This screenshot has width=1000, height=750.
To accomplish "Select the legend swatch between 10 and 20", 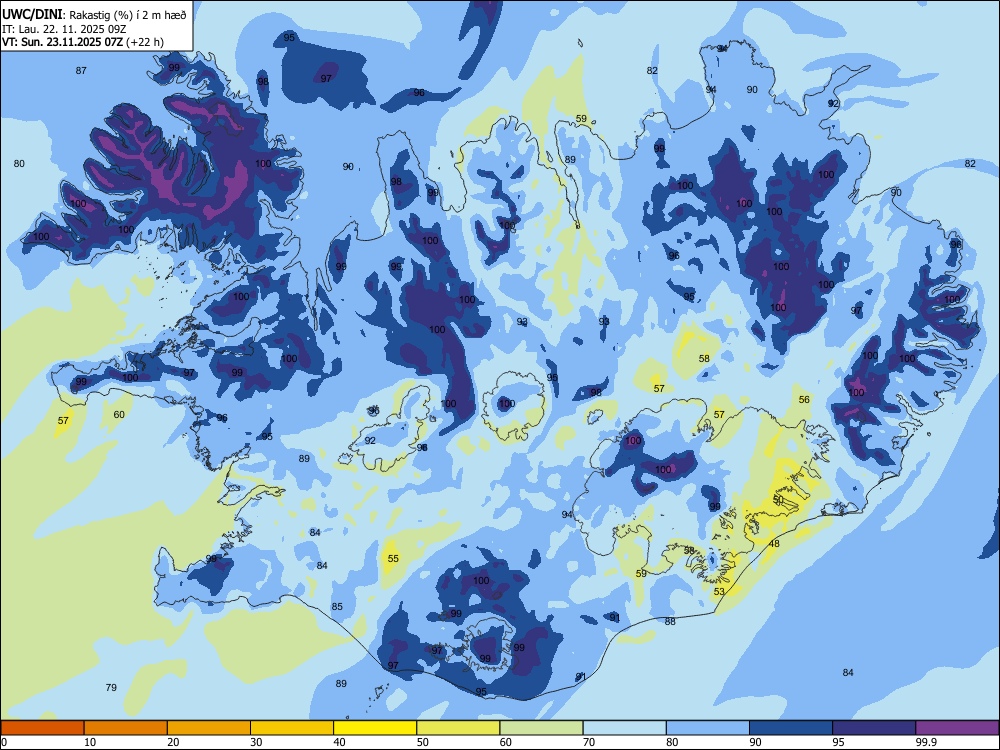I will point(126,728).
